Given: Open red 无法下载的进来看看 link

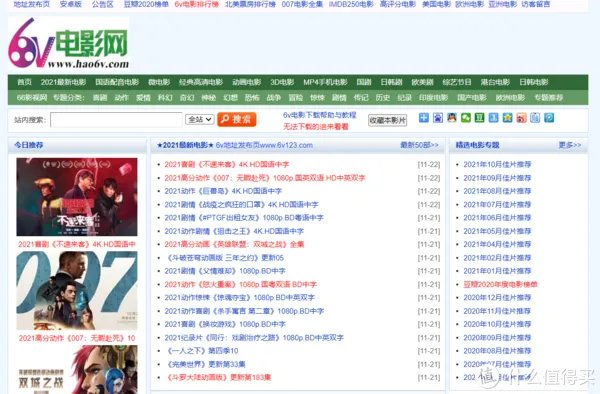Looking at the screenshot, I should 316,126.
